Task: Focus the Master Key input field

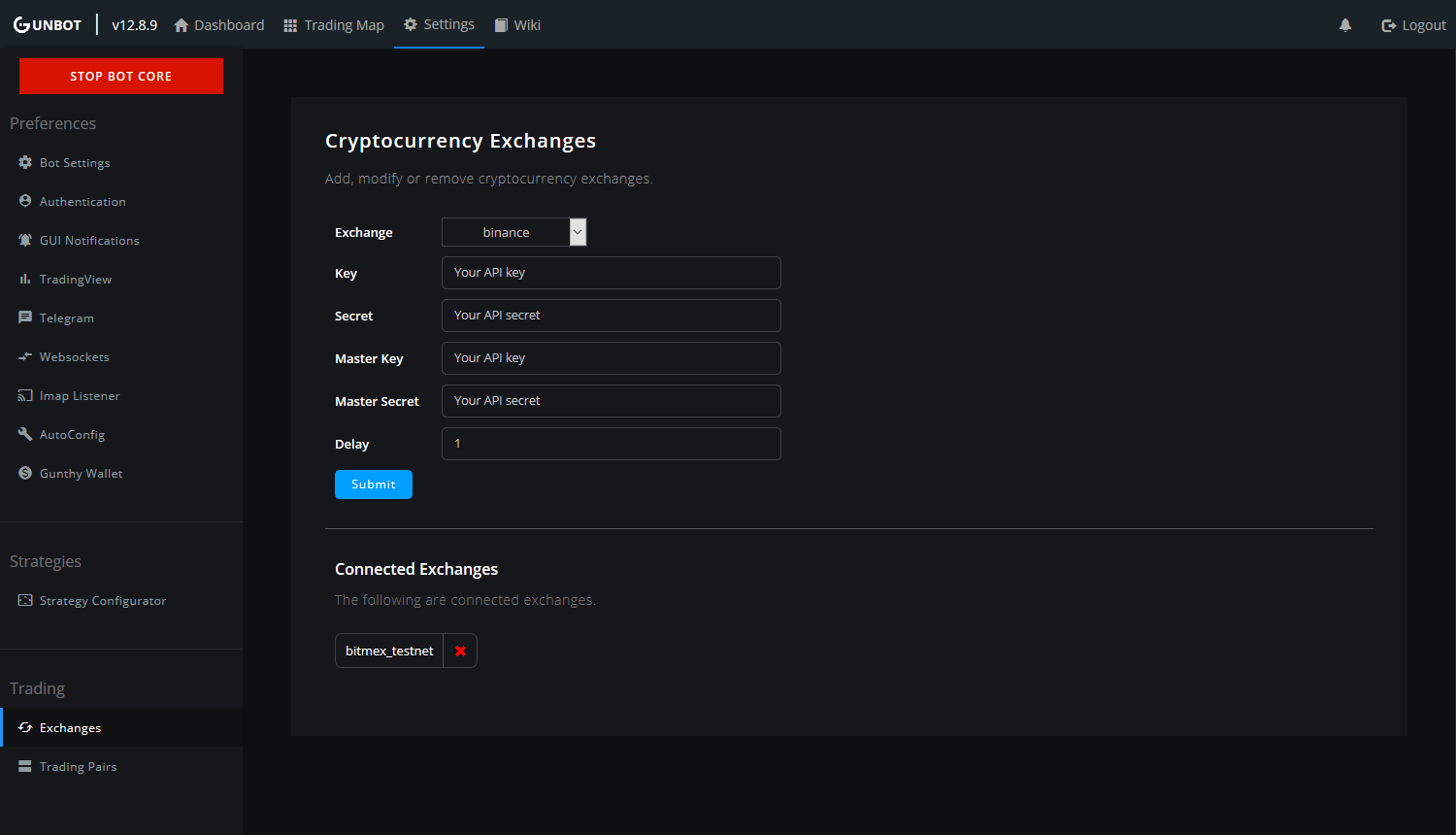Action: 612,358
